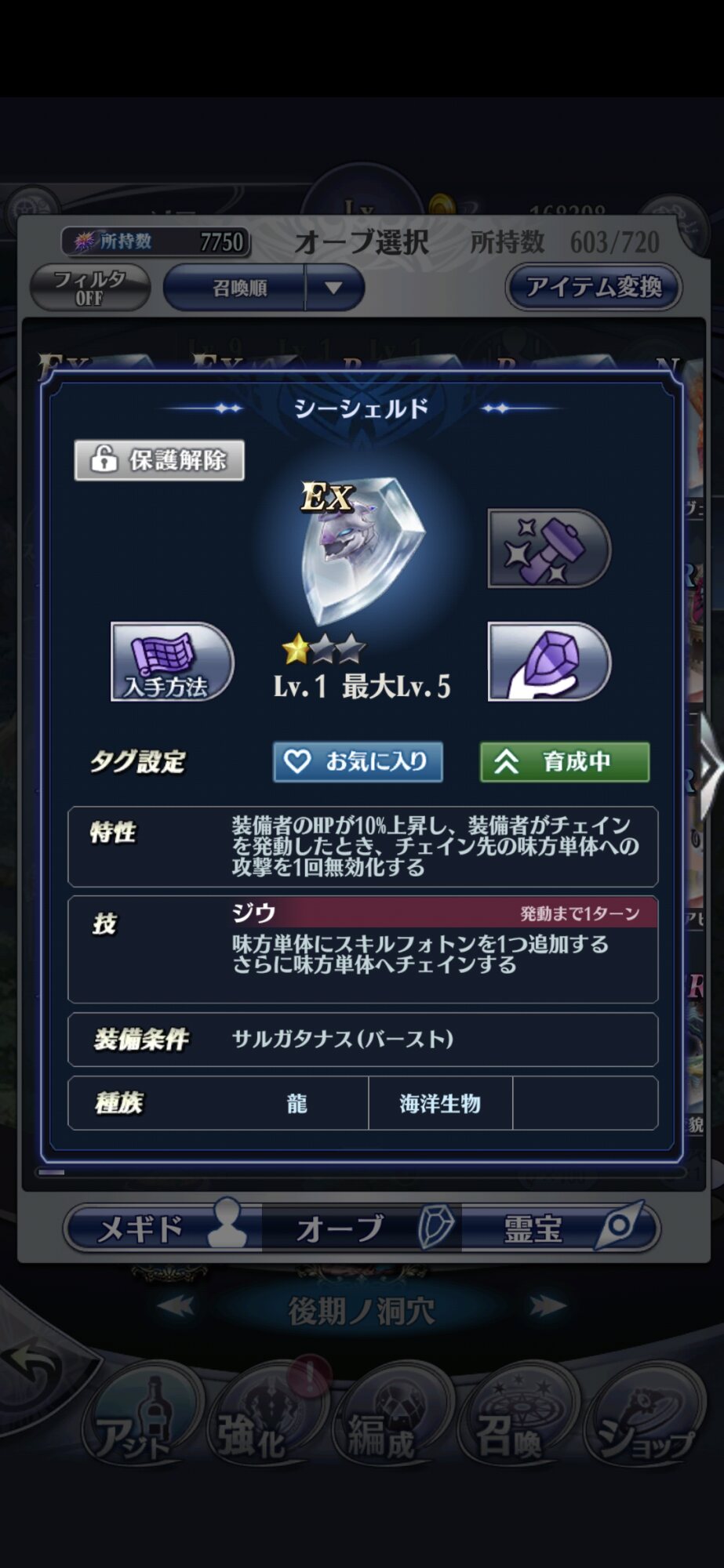Tap the hammer enhance icon
Image resolution: width=724 pixels, height=1568 pixels.
coord(549,548)
